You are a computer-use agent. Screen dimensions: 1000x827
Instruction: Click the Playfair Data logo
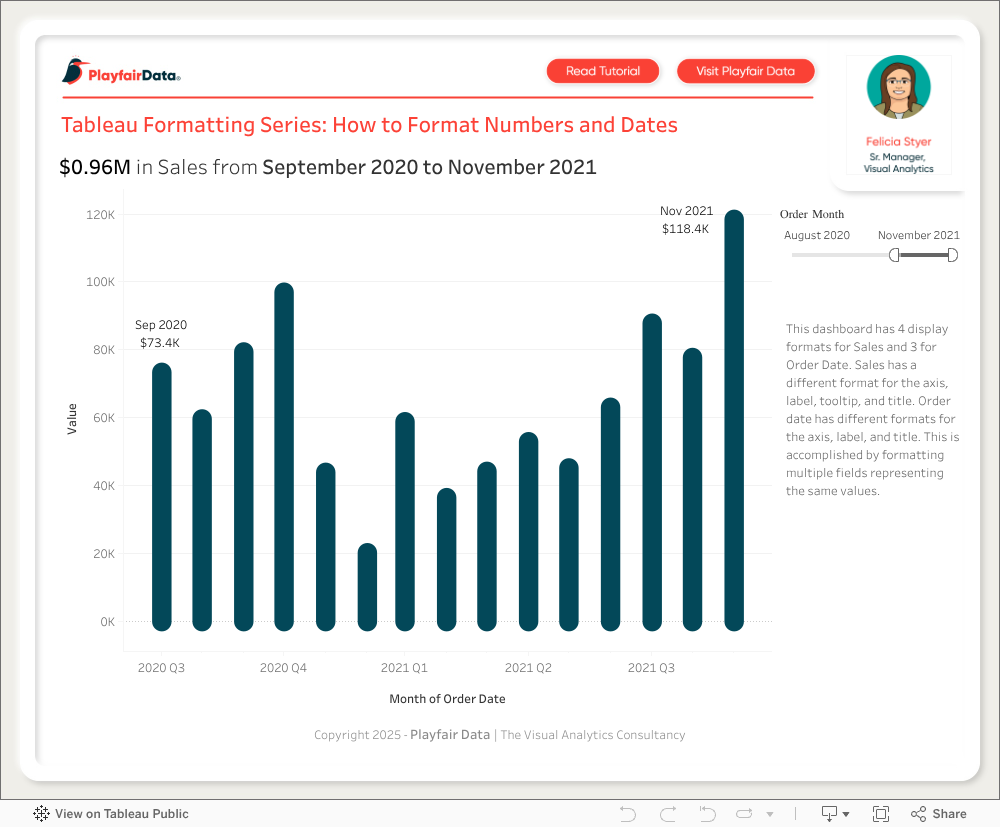click(121, 73)
